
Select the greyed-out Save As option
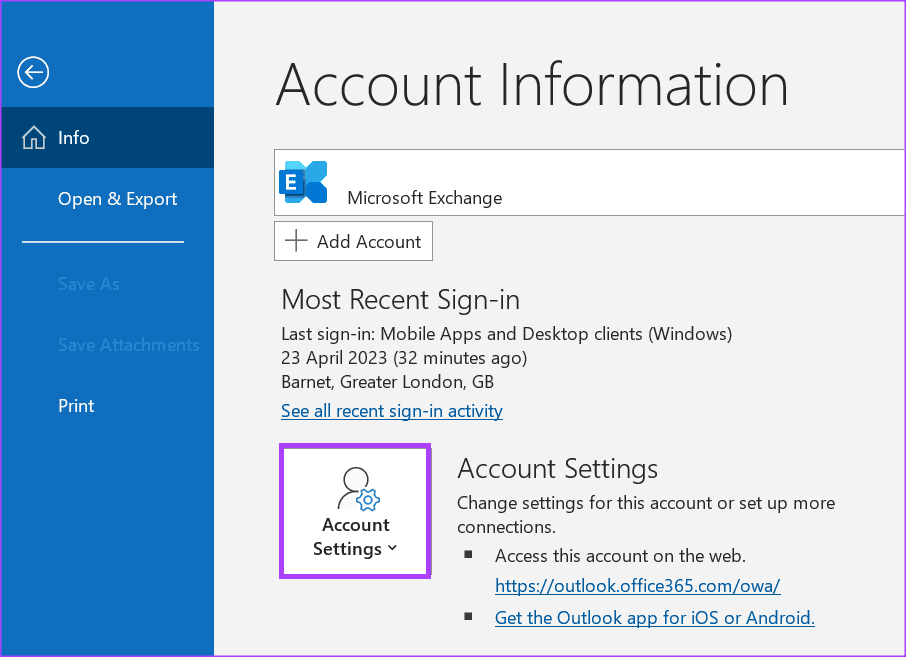click(88, 284)
